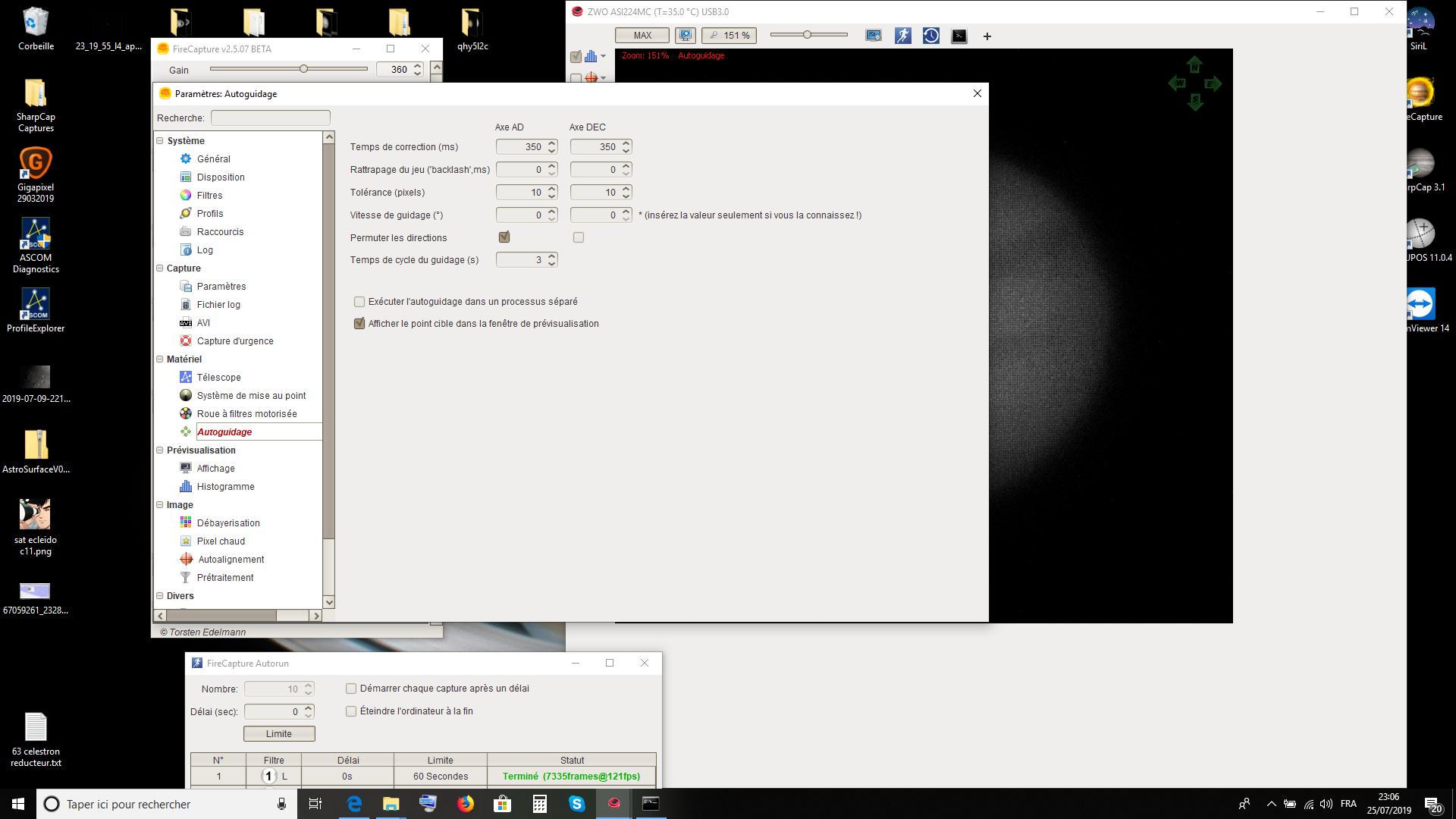
Task: Collapse the Système tree section
Action: 160,141
